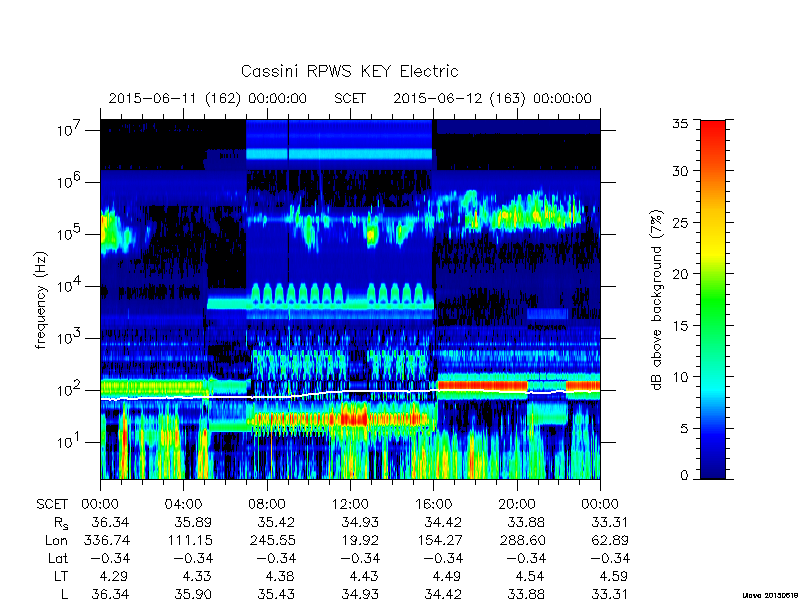Viewport: 800px width, 600px height.
Task: Click the Lon value '245.55'
Action: coord(272,540)
